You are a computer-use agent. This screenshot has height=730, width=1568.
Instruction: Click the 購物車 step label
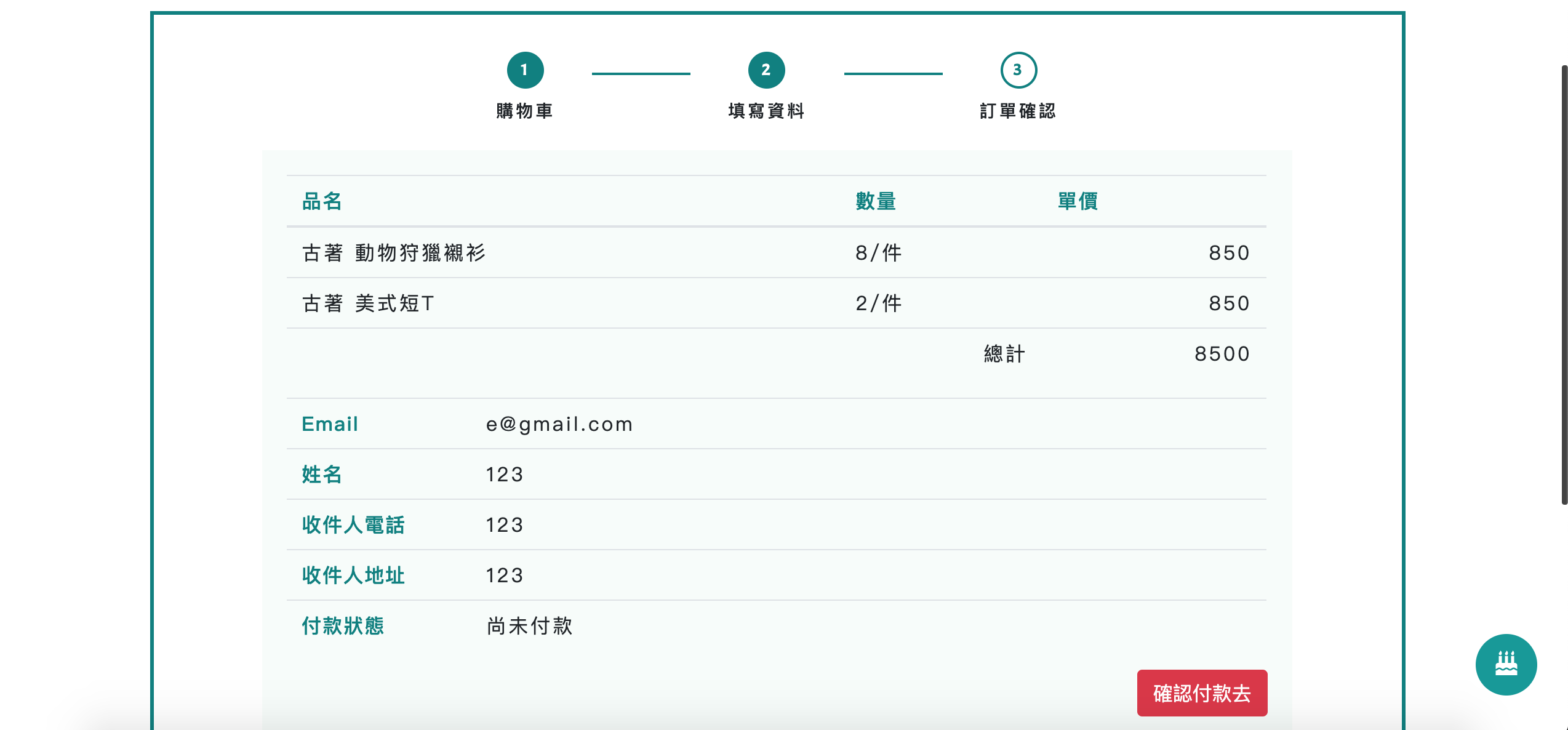(x=524, y=112)
